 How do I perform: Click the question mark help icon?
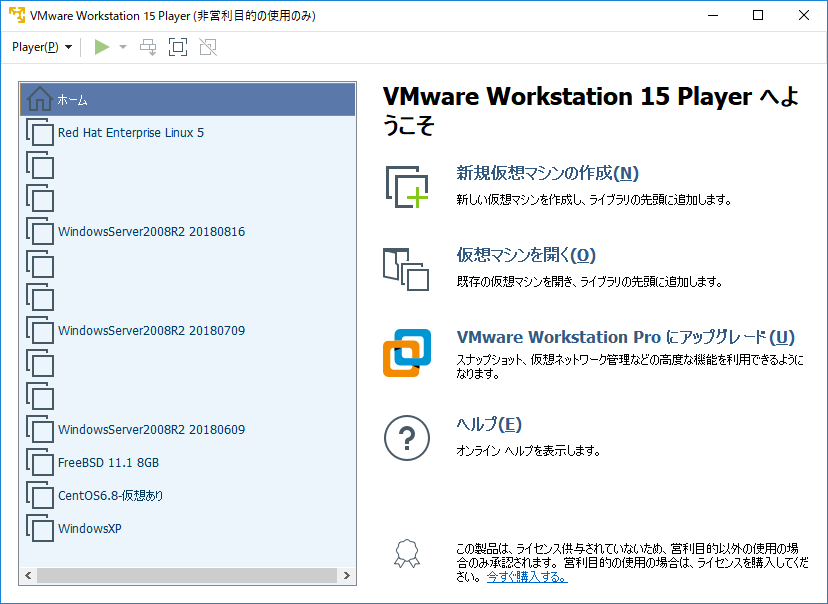click(x=407, y=438)
